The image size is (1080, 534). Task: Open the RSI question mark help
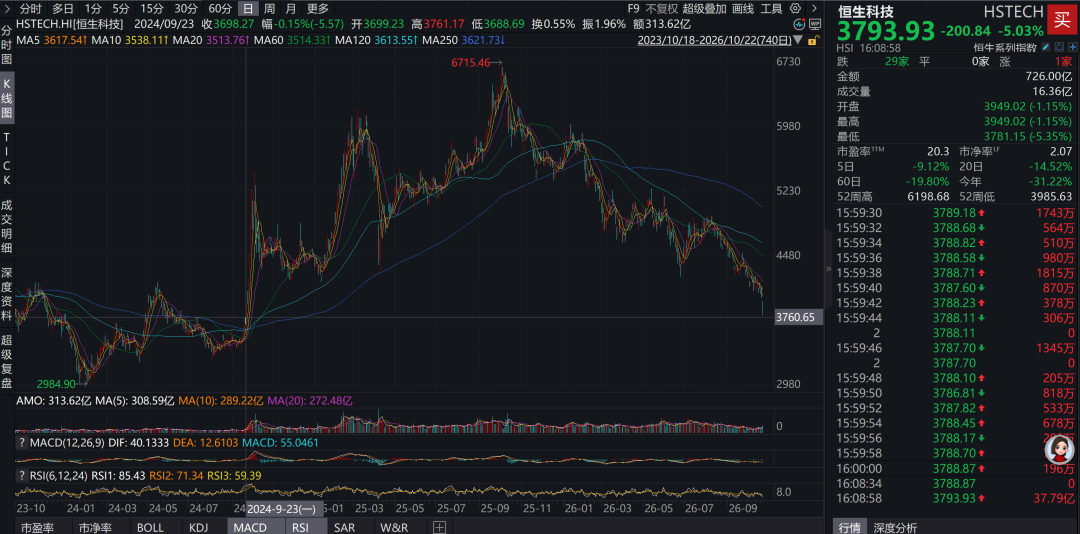tap(21, 475)
